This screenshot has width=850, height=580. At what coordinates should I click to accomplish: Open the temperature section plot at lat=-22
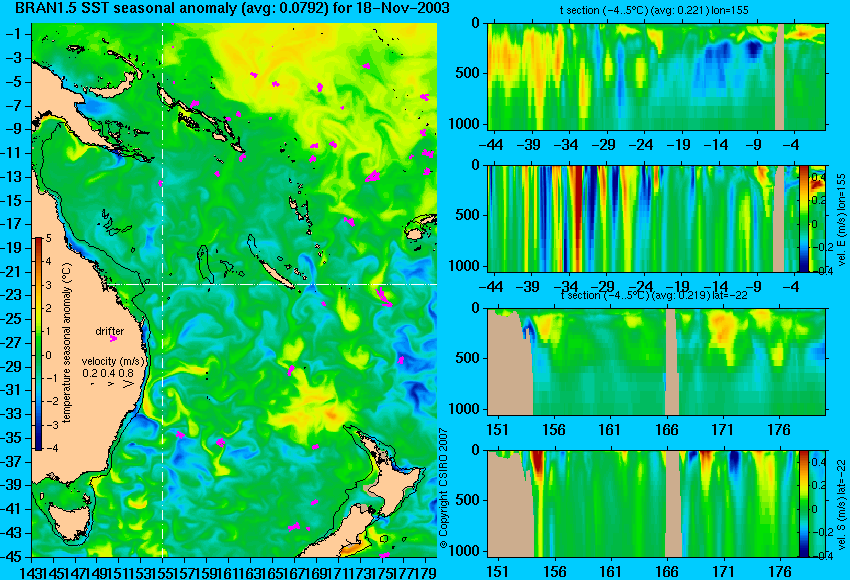[656, 362]
